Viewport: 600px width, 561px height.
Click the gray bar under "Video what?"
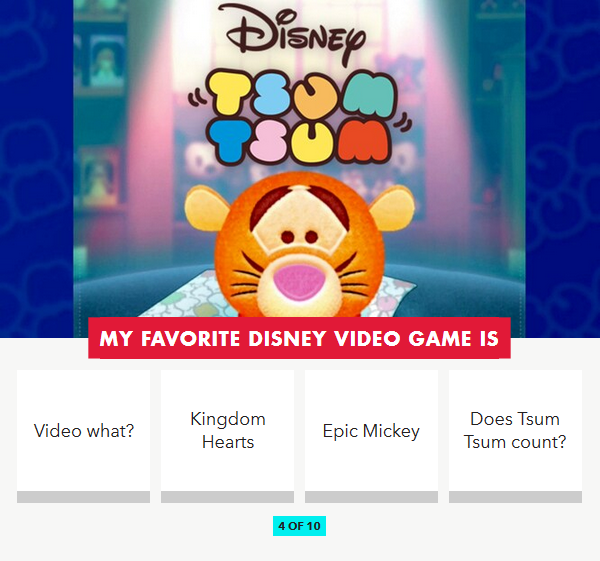tap(83, 497)
